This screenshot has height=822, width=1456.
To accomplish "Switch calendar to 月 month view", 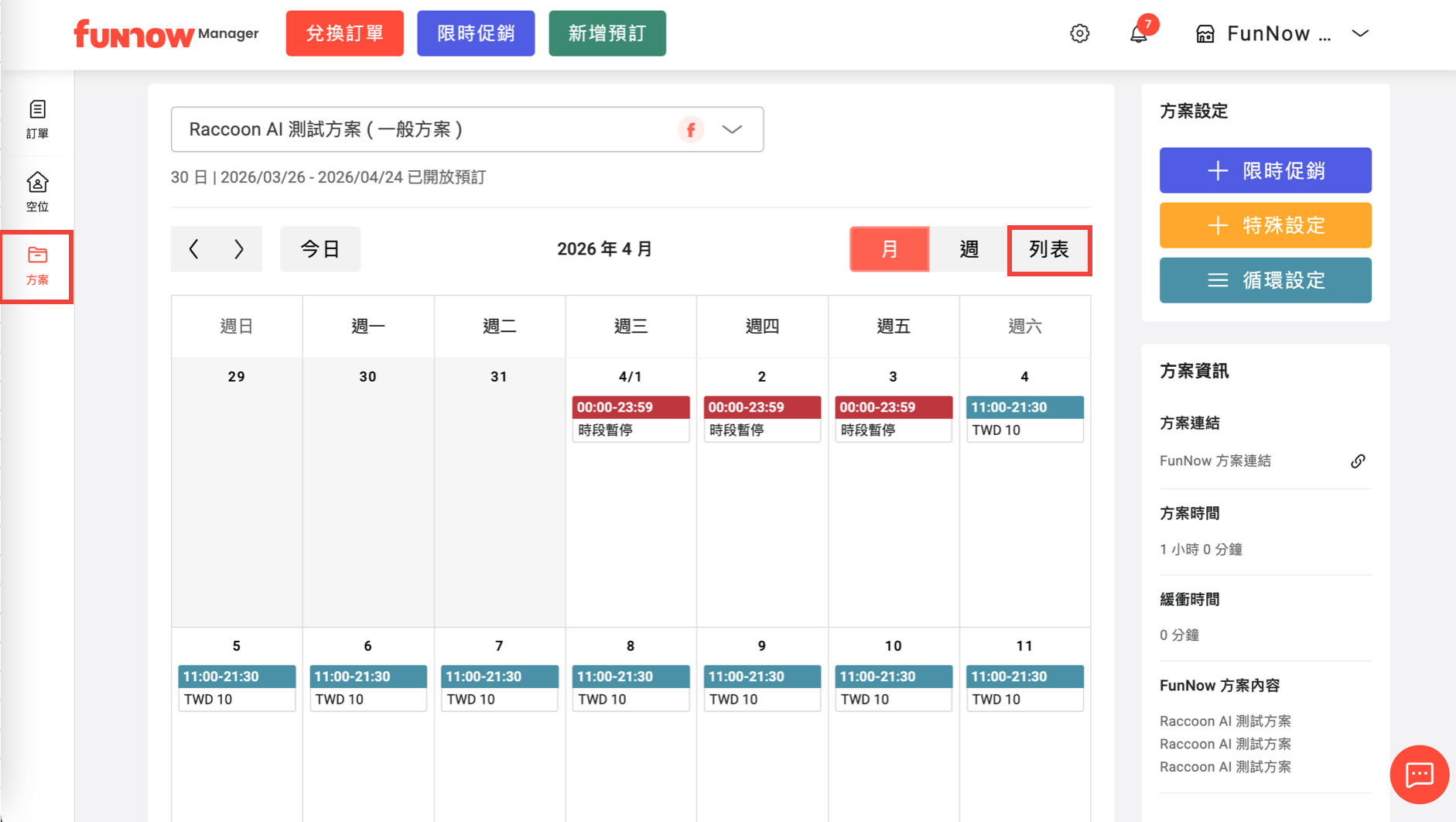I will 889,249.
